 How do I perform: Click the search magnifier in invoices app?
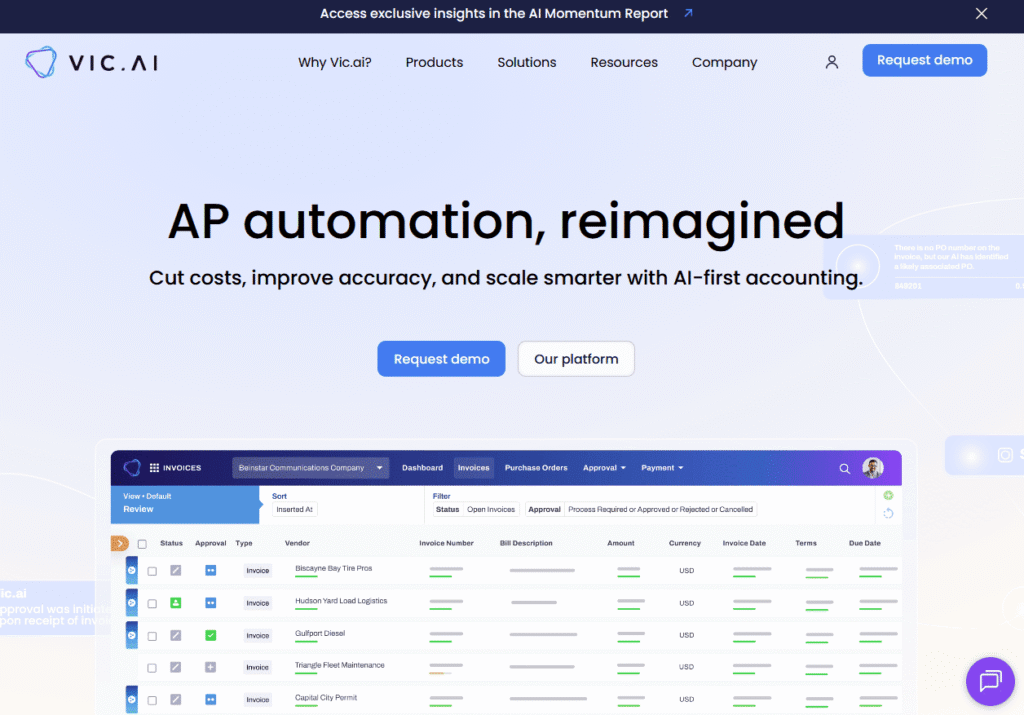click(x=844, y=468)
